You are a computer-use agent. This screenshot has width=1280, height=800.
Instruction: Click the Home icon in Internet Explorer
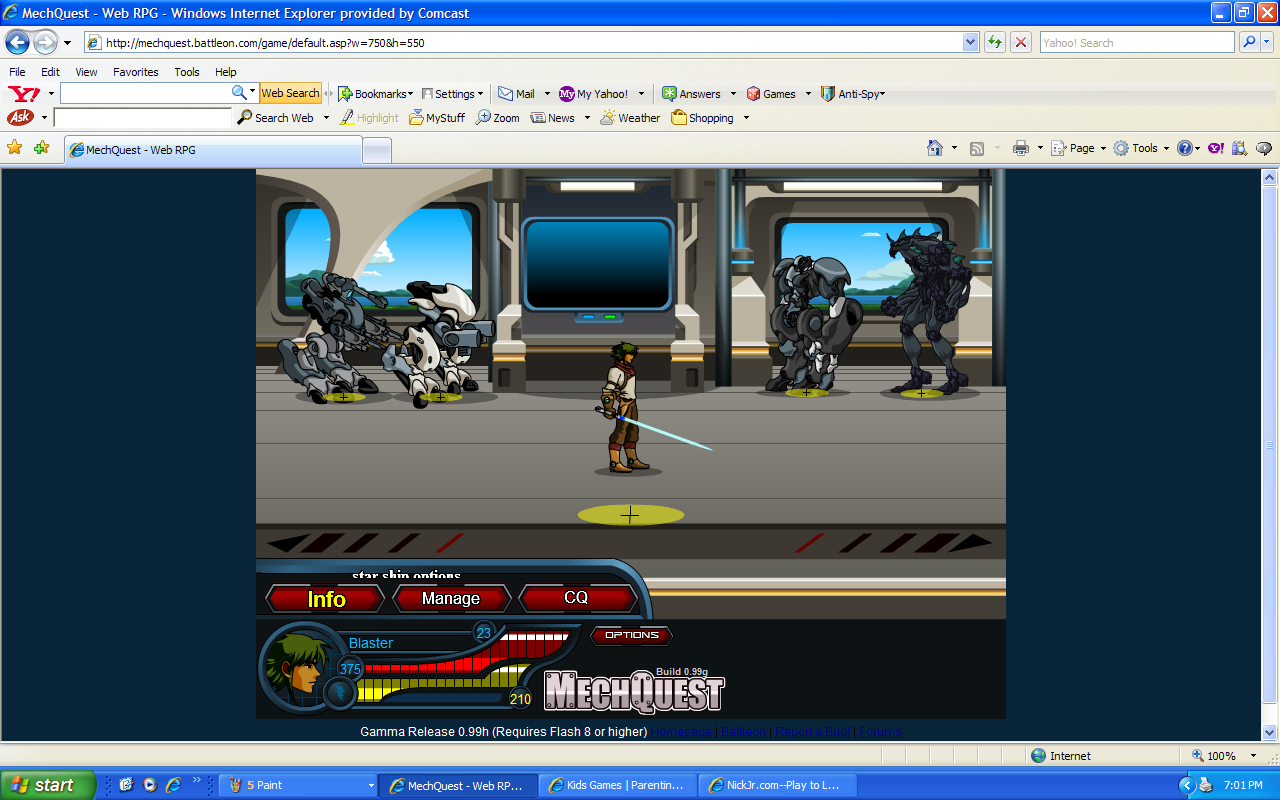coord(935,147)
